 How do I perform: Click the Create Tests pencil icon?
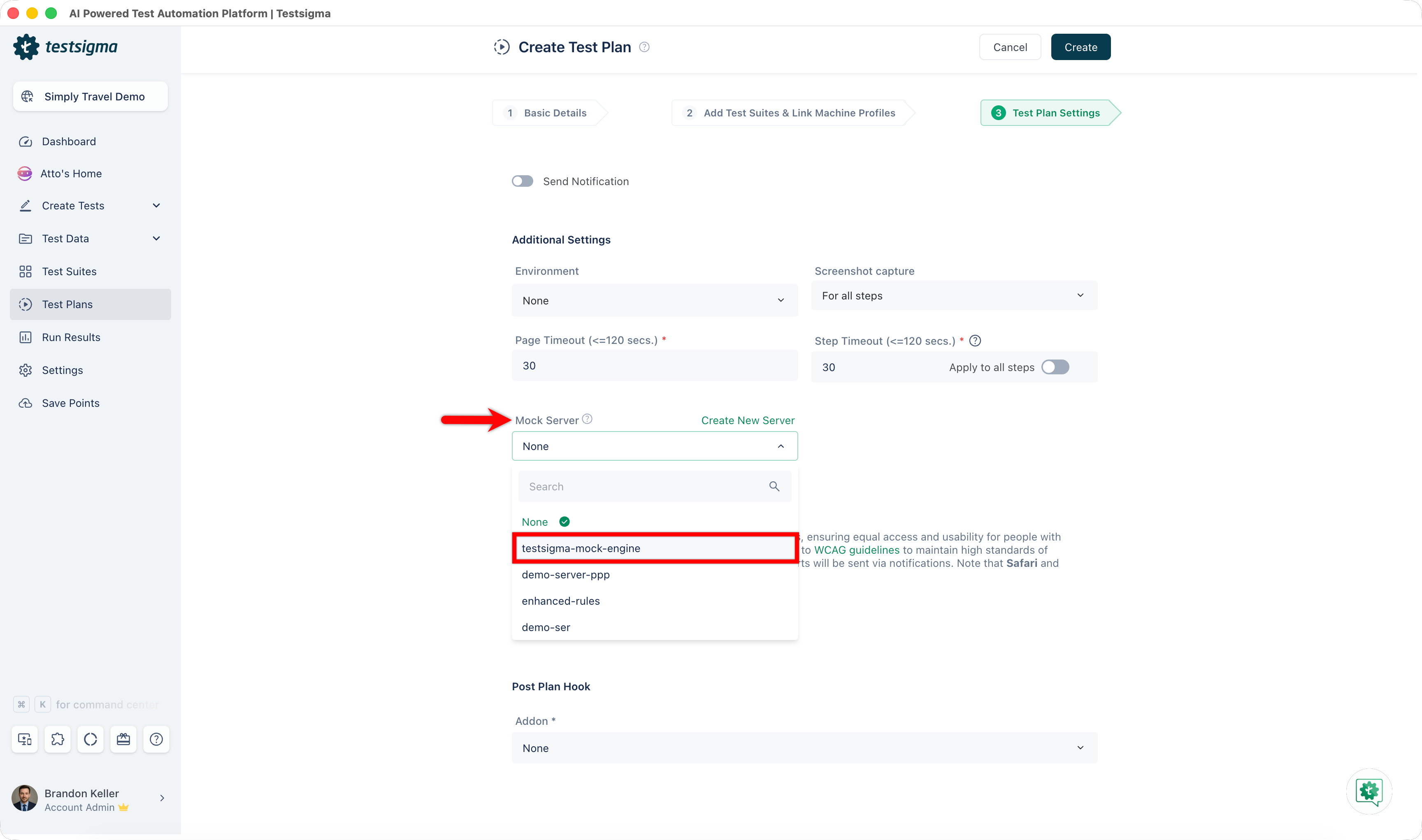pyautogui.click(x=26, y=206)
